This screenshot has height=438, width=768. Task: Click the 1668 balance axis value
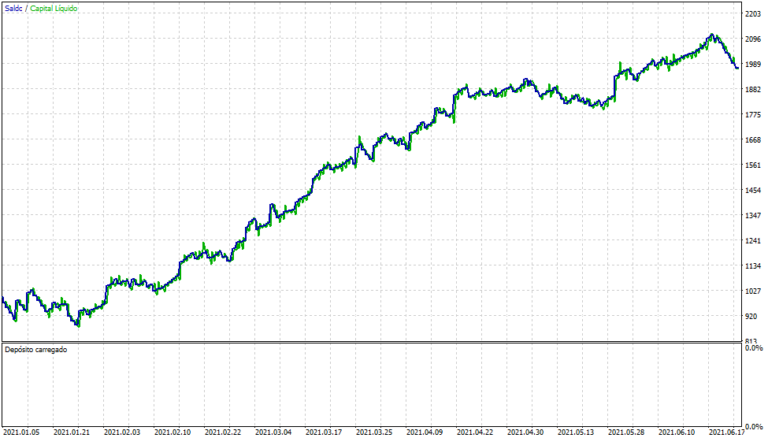(754, 140)
